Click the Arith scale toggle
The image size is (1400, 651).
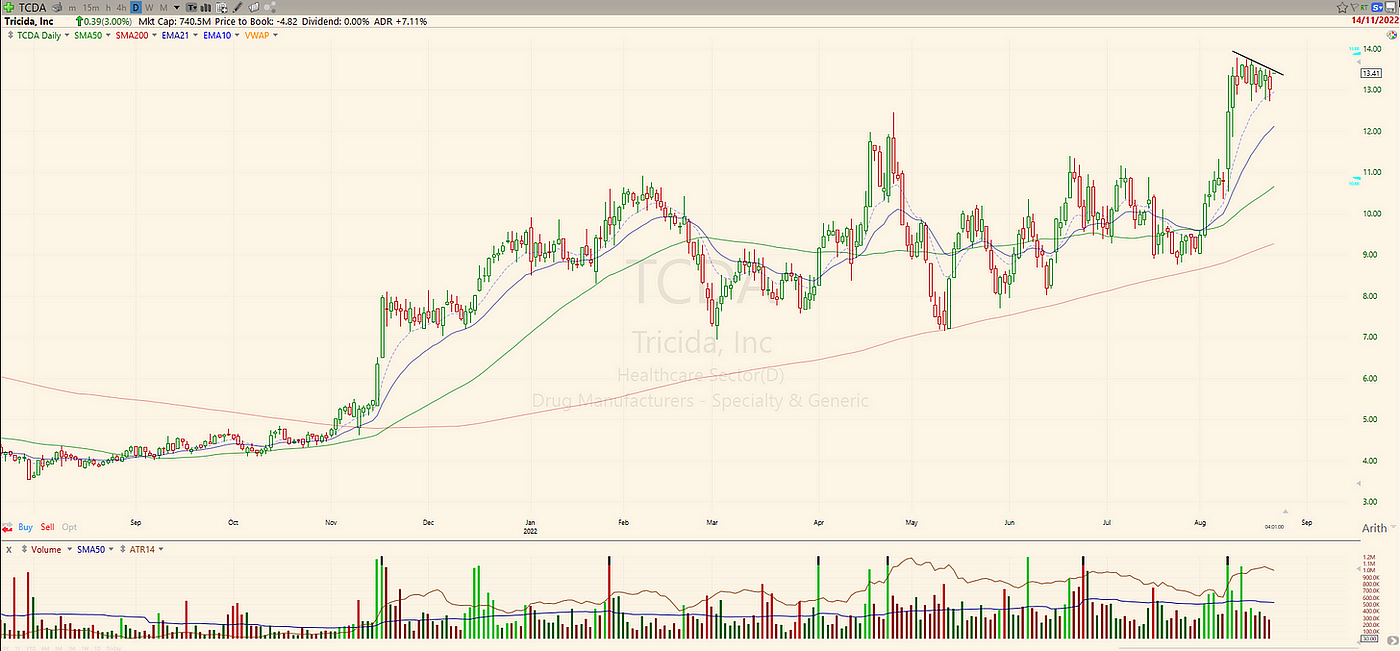pos(1374,528)
